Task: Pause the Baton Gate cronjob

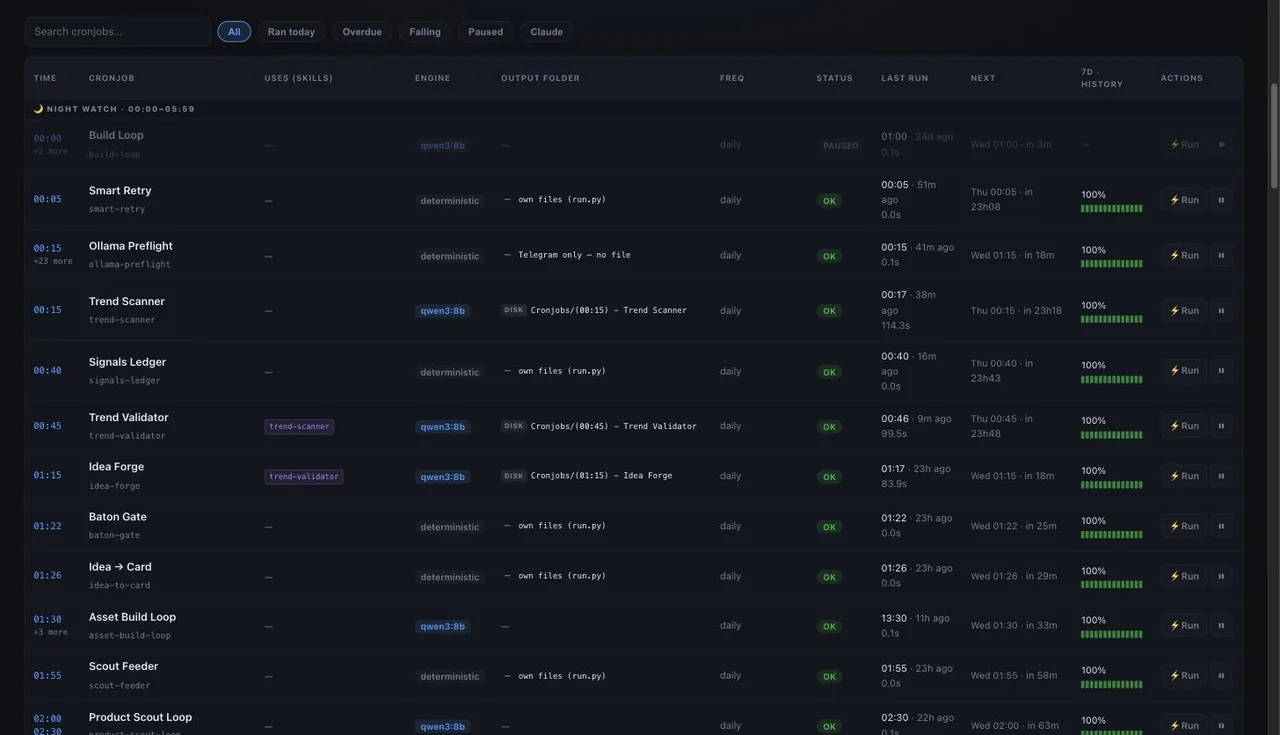Action: pyautogui.click(x=1221, y=526)
